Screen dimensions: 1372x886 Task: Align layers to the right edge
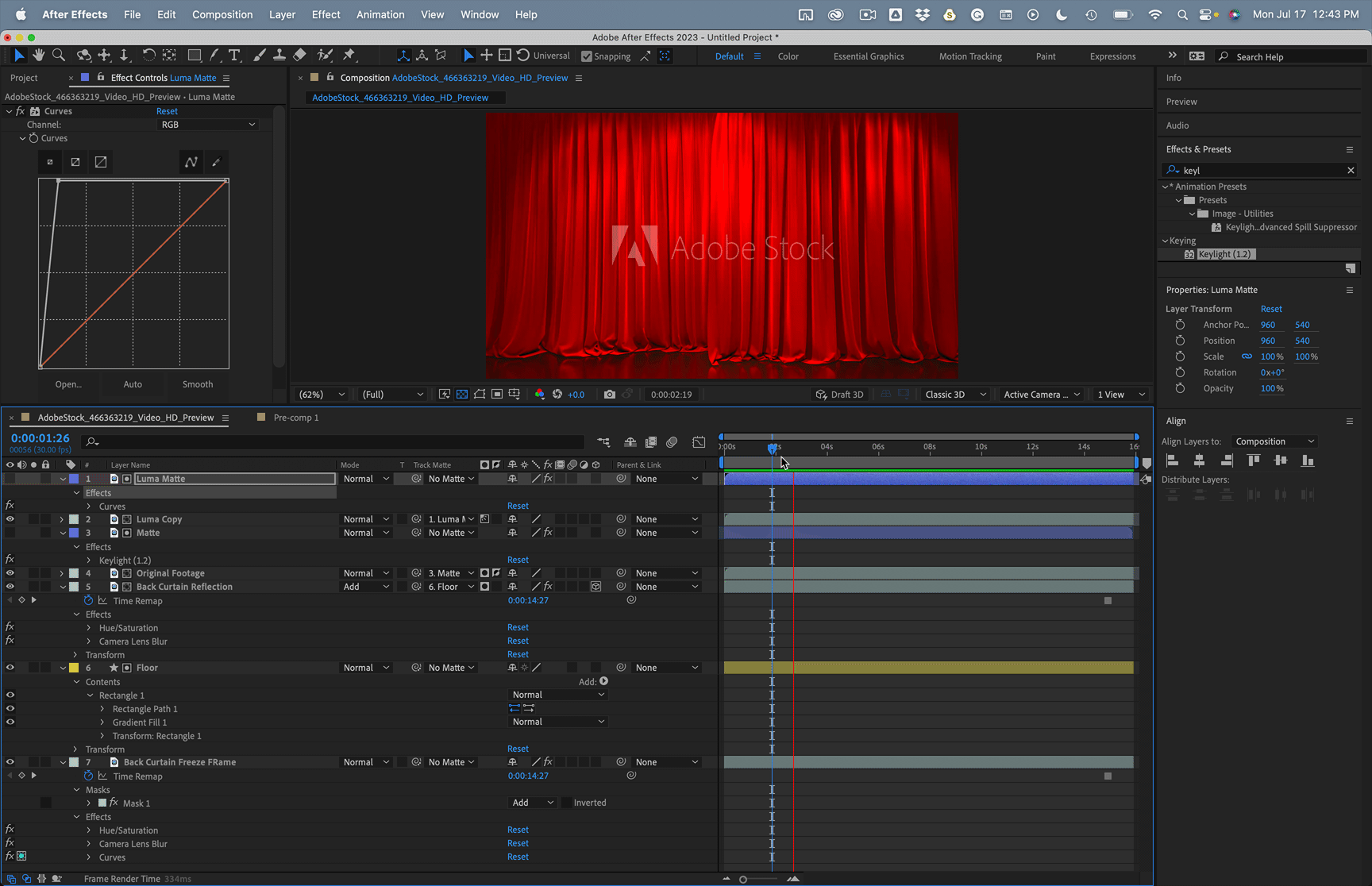tap(1227, 460)
